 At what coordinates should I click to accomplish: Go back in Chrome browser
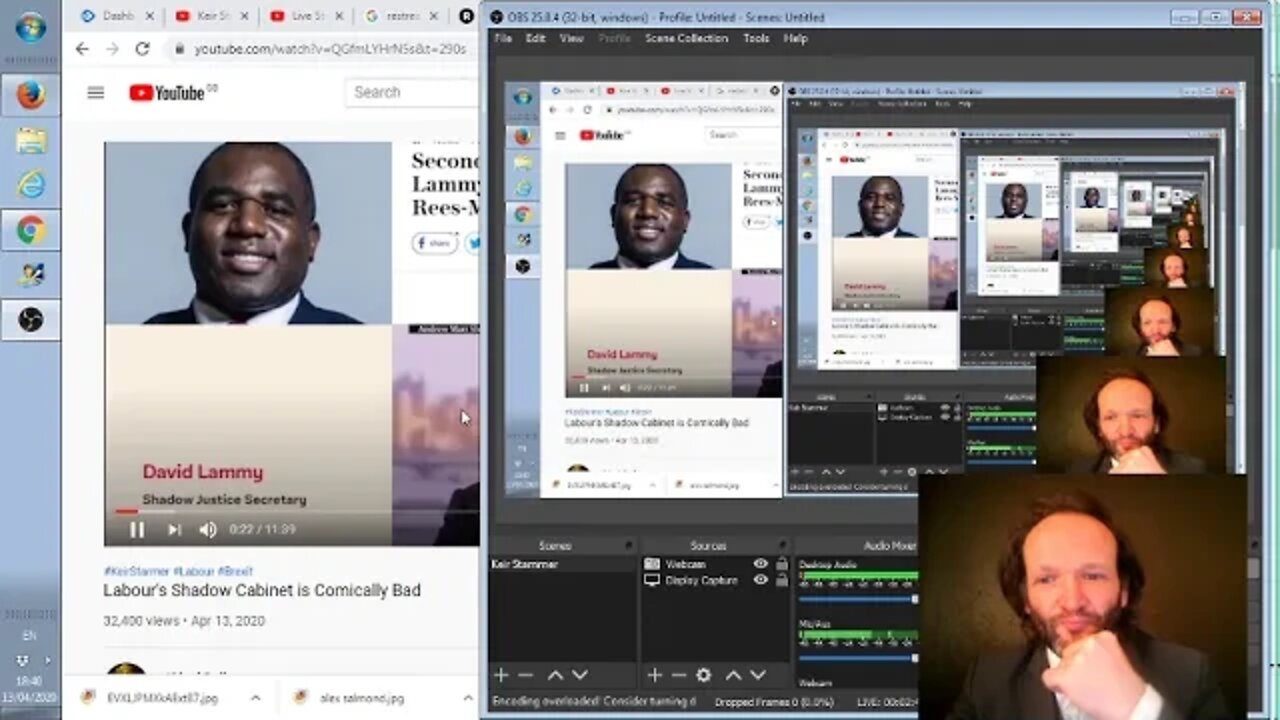82,49
